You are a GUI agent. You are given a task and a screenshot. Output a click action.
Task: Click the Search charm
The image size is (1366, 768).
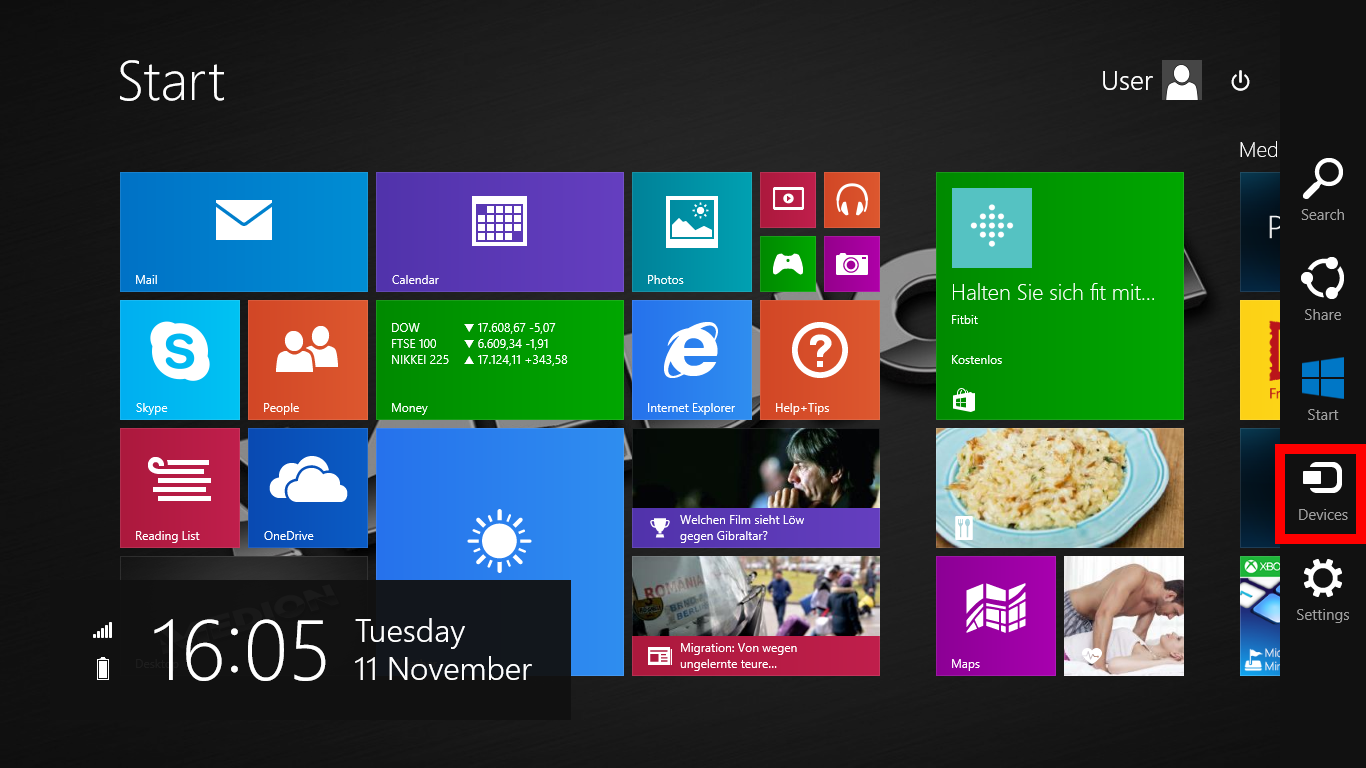[1322, 190]
